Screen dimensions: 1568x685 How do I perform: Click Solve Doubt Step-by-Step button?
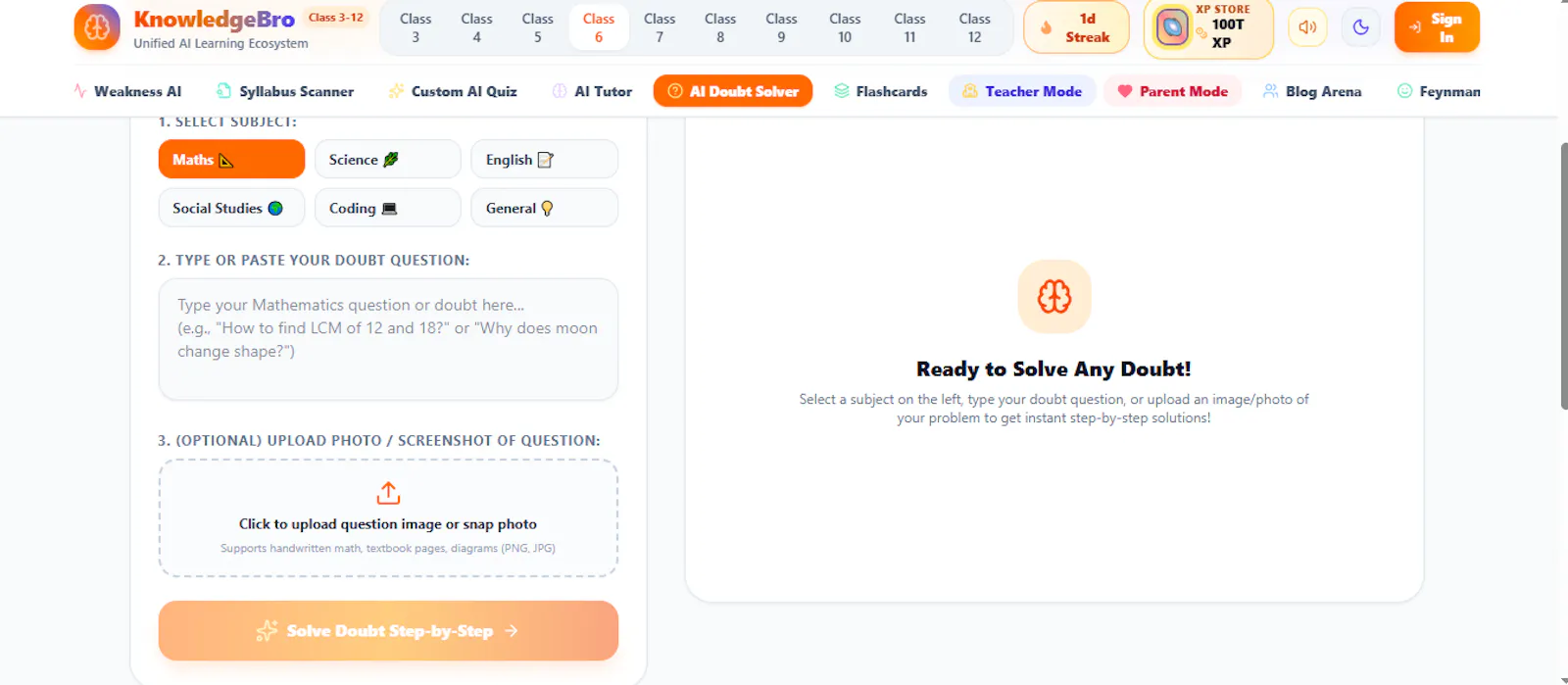(388, 630)
